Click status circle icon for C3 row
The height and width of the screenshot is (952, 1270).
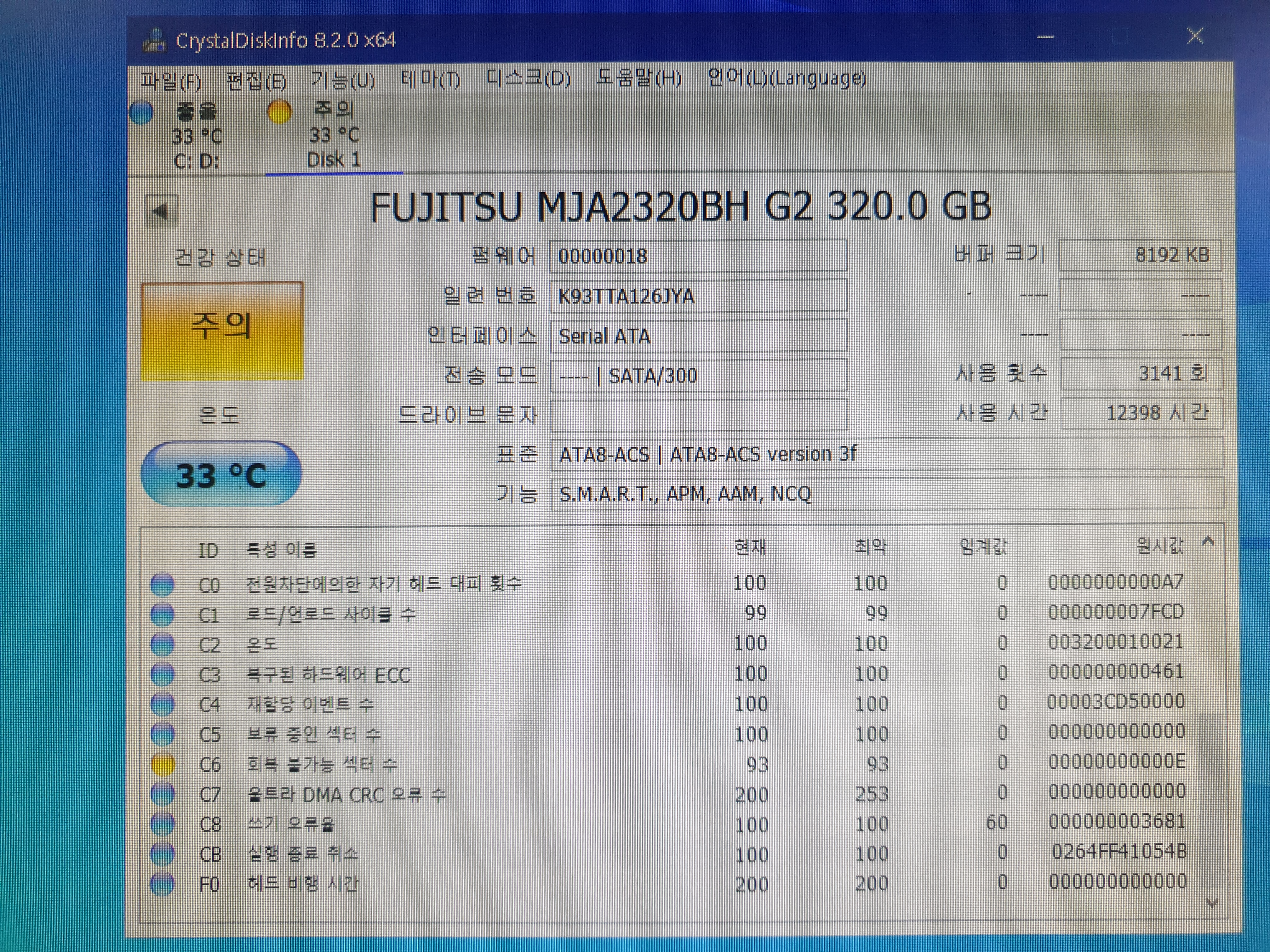tap(162, 674)
